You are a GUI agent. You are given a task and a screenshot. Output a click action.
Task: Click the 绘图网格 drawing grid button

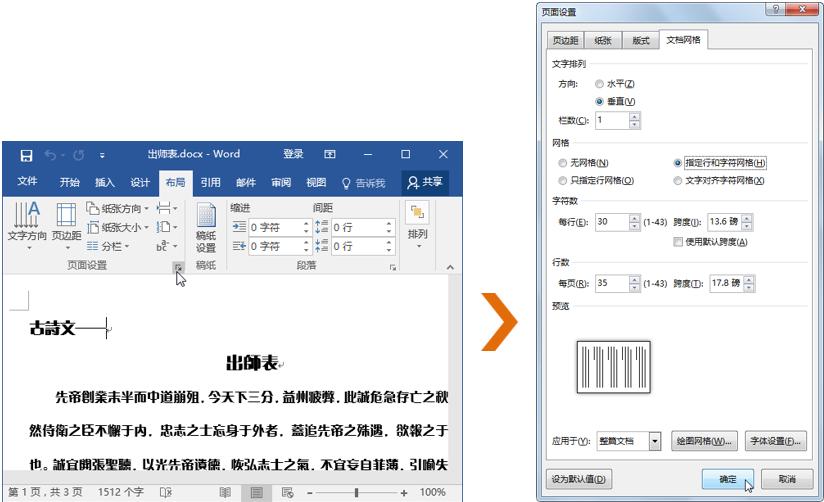tap(704, 441)
